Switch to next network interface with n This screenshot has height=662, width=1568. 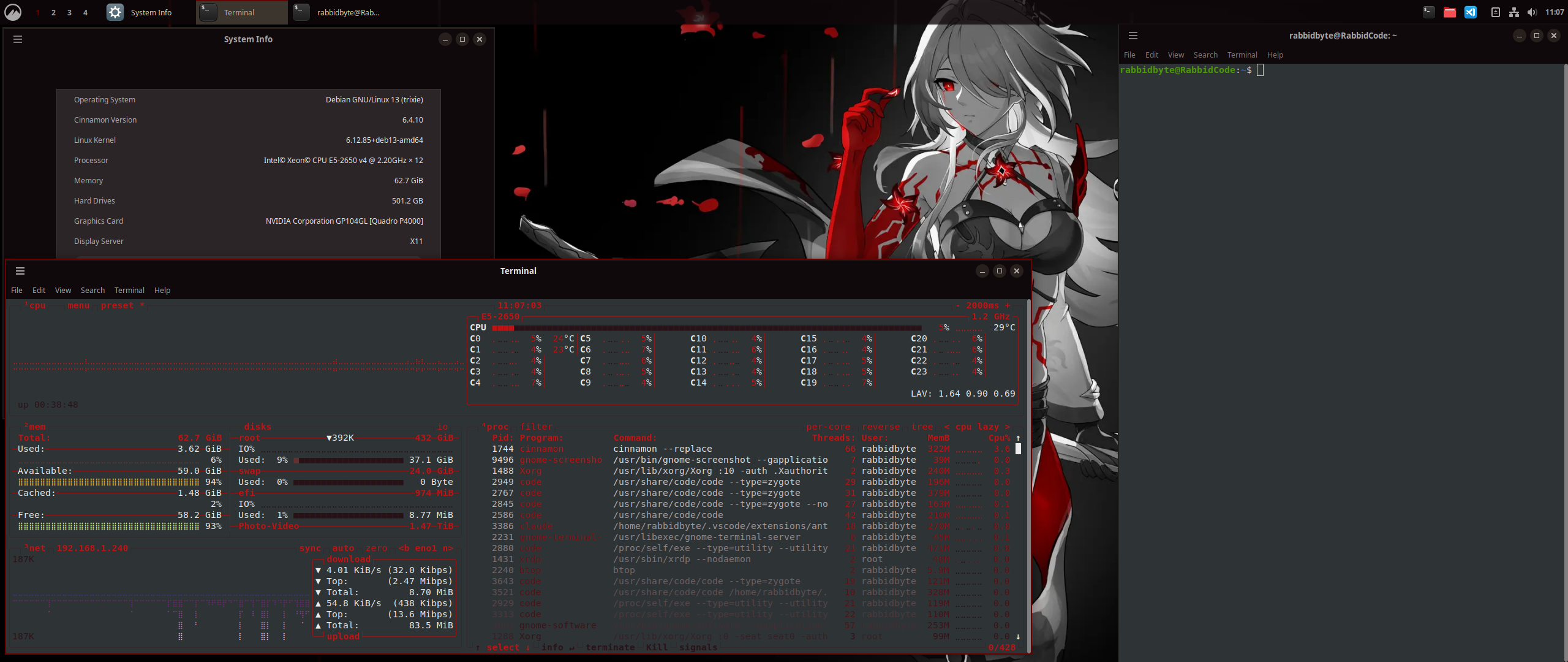pos(448,548)
